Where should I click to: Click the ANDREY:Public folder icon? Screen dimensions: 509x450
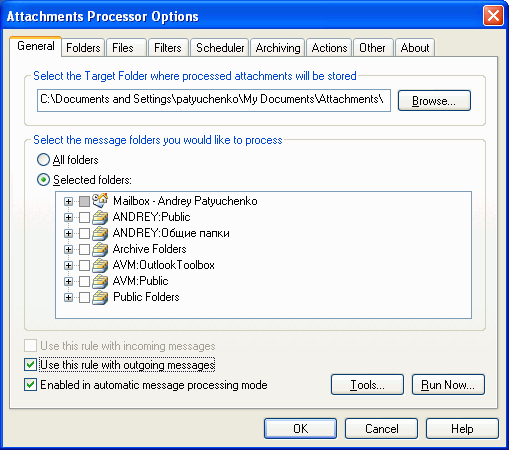[x=100, y=217]
